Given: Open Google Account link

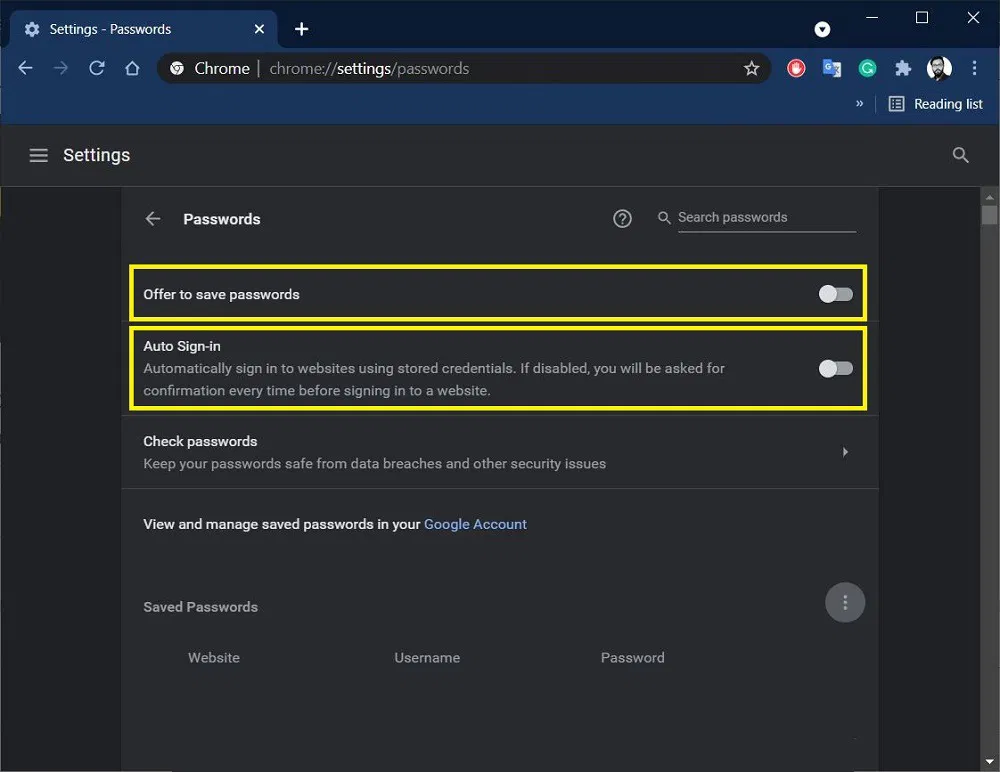Looking at the screenshot, I should click(x=475, y=524).
